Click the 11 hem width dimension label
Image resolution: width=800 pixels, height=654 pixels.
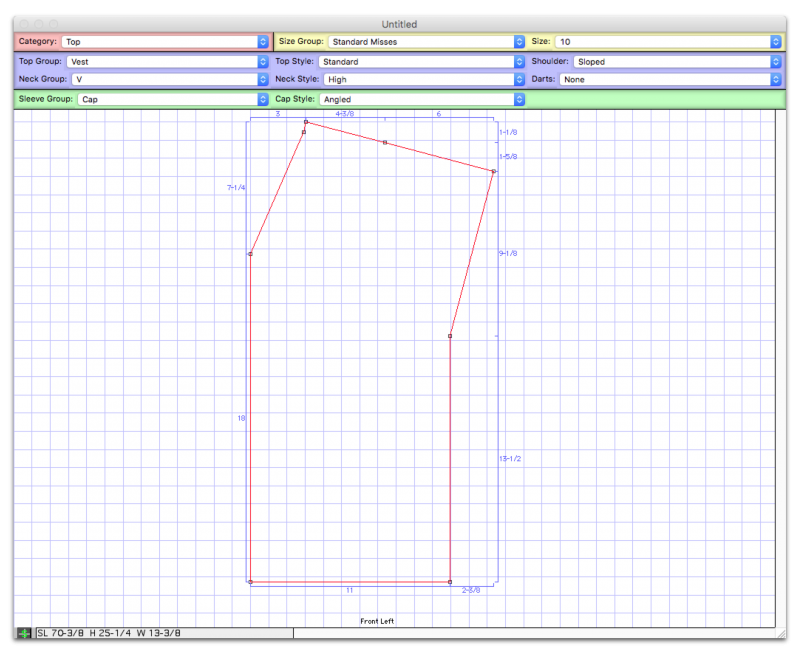tap(350, 591)
